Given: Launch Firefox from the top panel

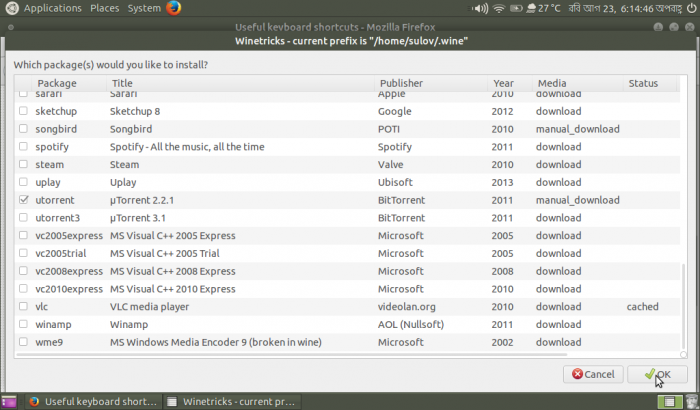Looking at the screenshot, I should [175, 8].
